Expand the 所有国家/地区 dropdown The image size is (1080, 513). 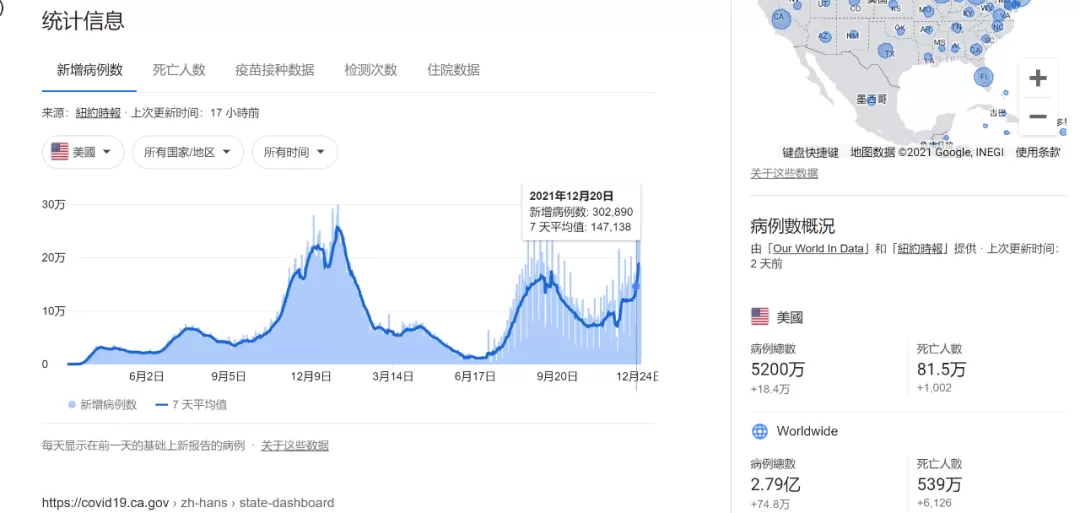click(x=188, y=152)
